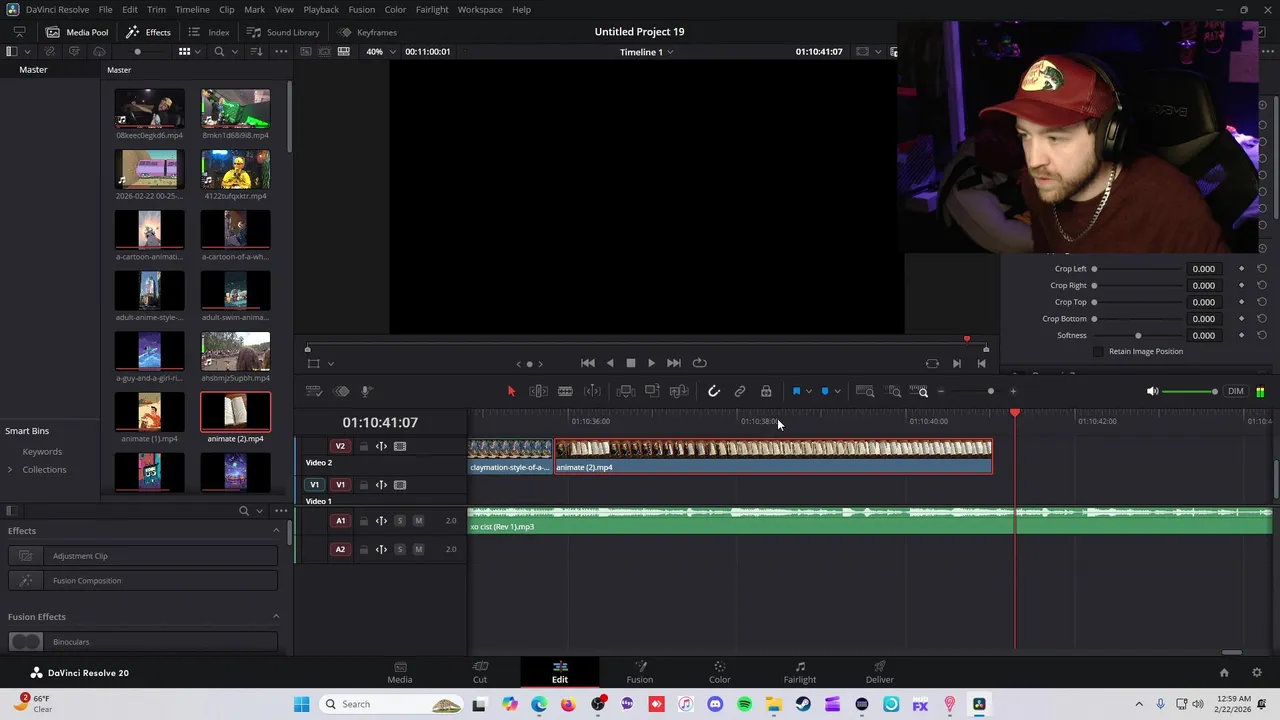
Task: Toggle the Linked Selection chain icon
Action: pyautogui.click(x=740, y=391)
